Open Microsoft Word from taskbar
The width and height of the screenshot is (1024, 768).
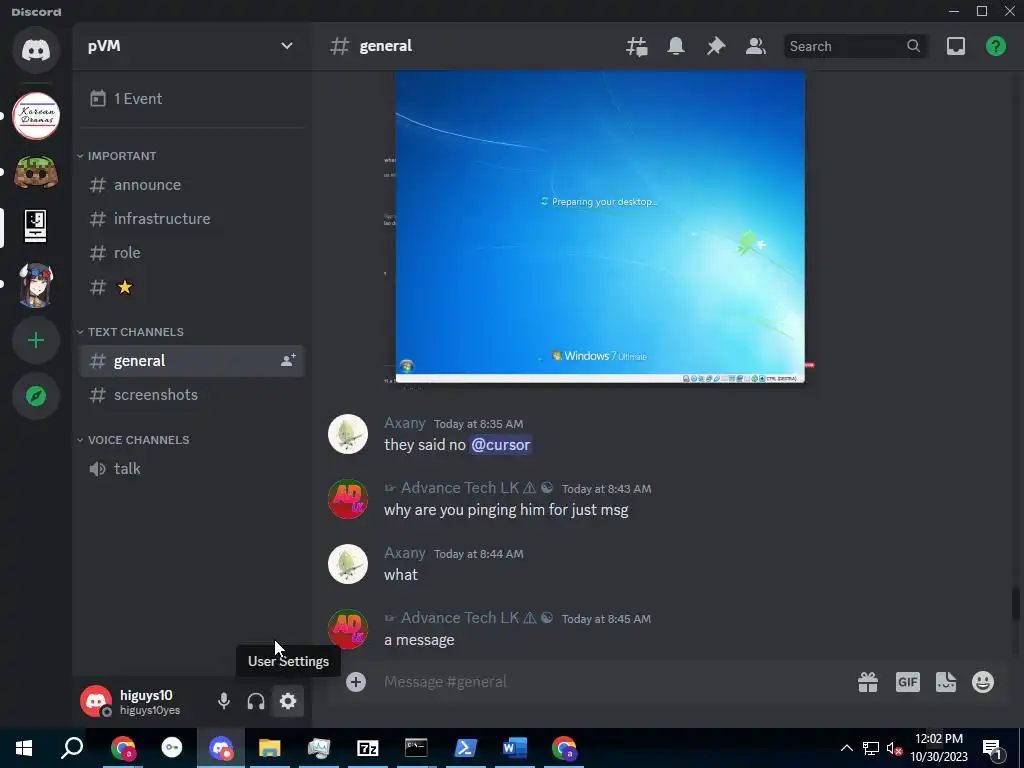(x=515, y=748)
